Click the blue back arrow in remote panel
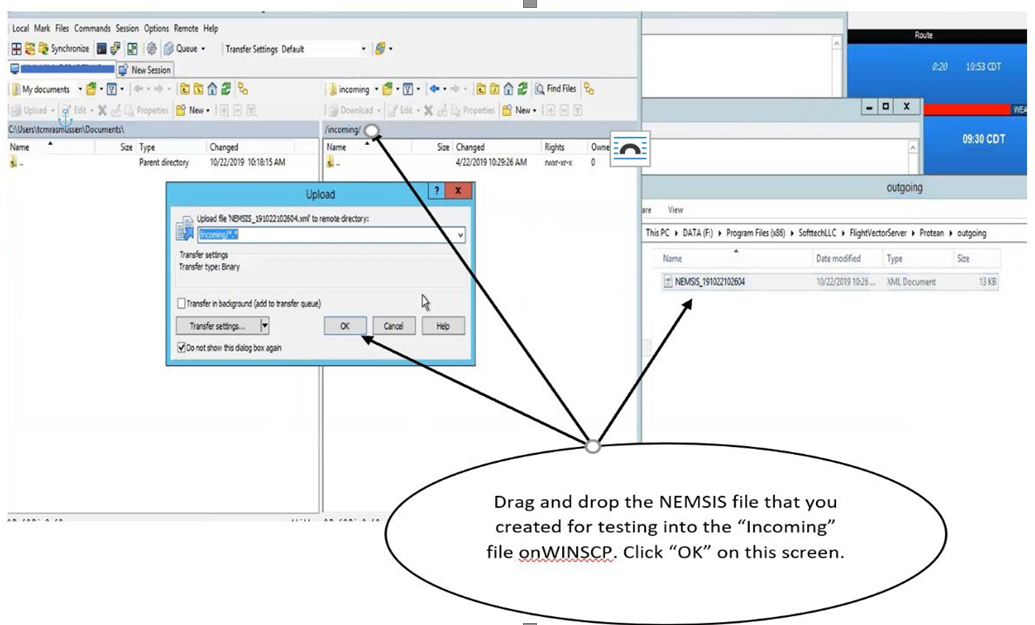The image size is (1035, 625). click(x=434, y=88)
